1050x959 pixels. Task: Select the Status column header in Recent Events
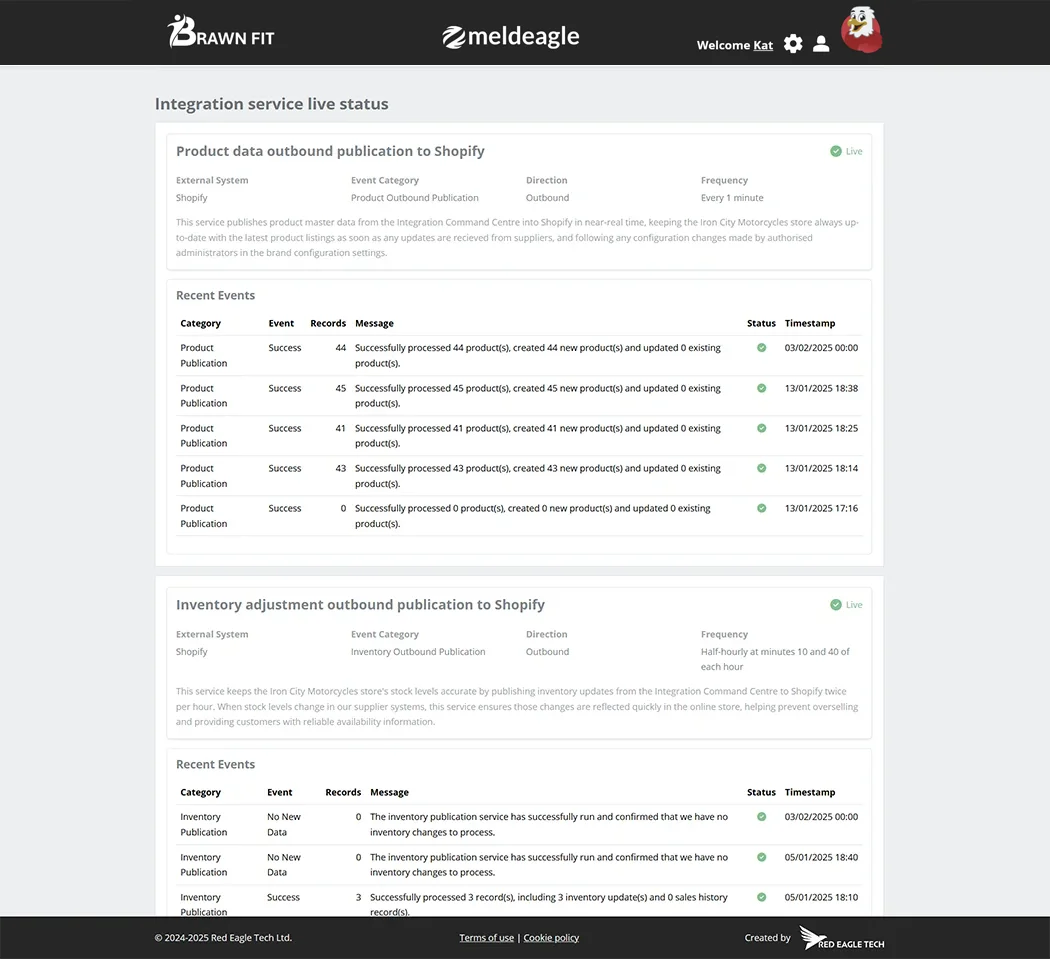761,323
